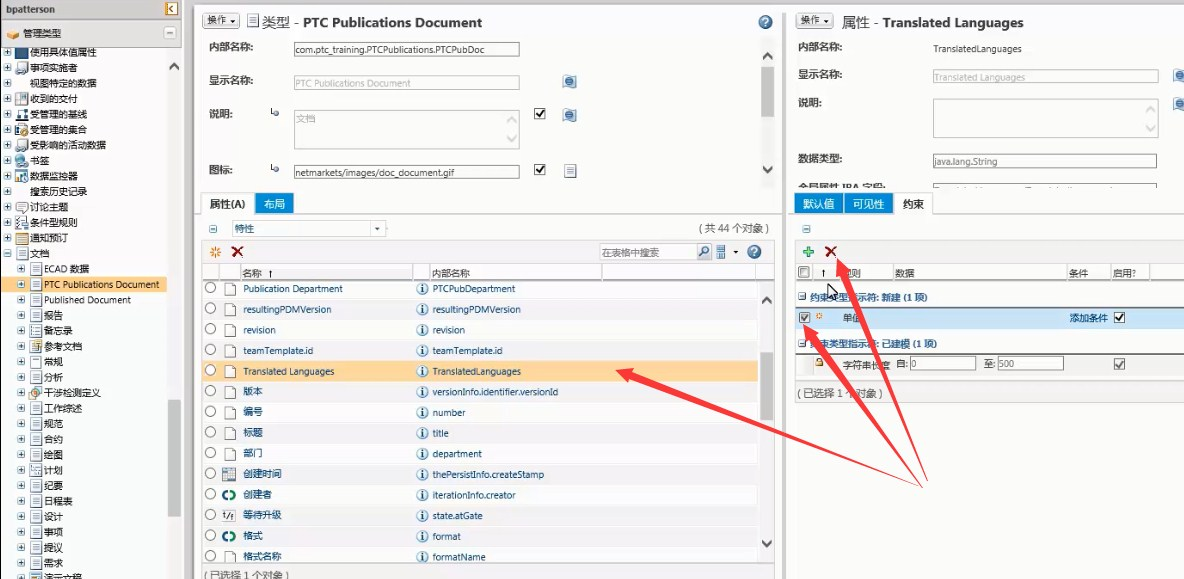This screenshot has height=579, width=1184.
Task: Collapse 约束类型指示符: 已建模 group
Action: tap(801, 343)
